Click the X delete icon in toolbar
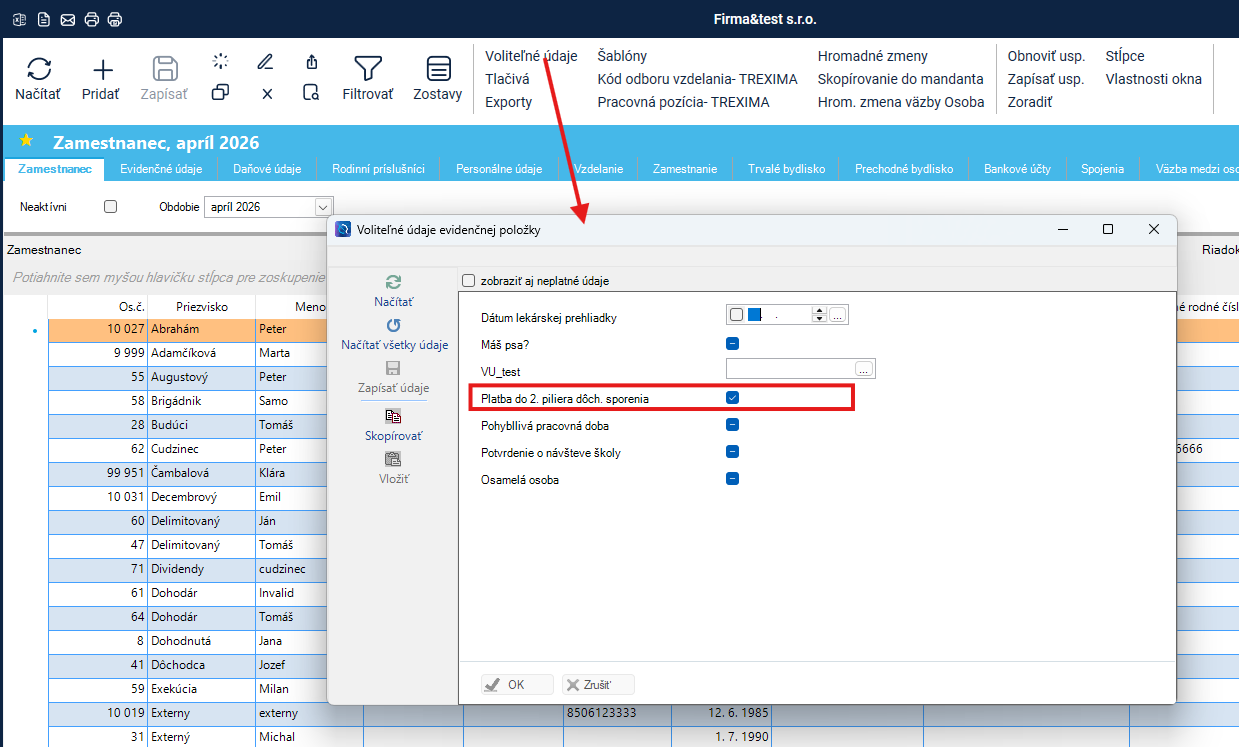This screenshot has height=747, width=1239. tap(267, 93)
